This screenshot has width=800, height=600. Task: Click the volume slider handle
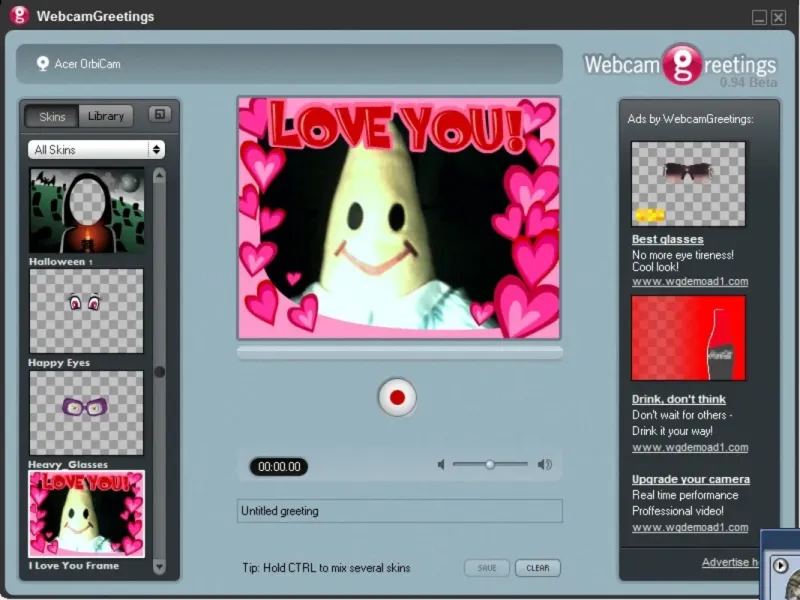[x=490, y=464]
